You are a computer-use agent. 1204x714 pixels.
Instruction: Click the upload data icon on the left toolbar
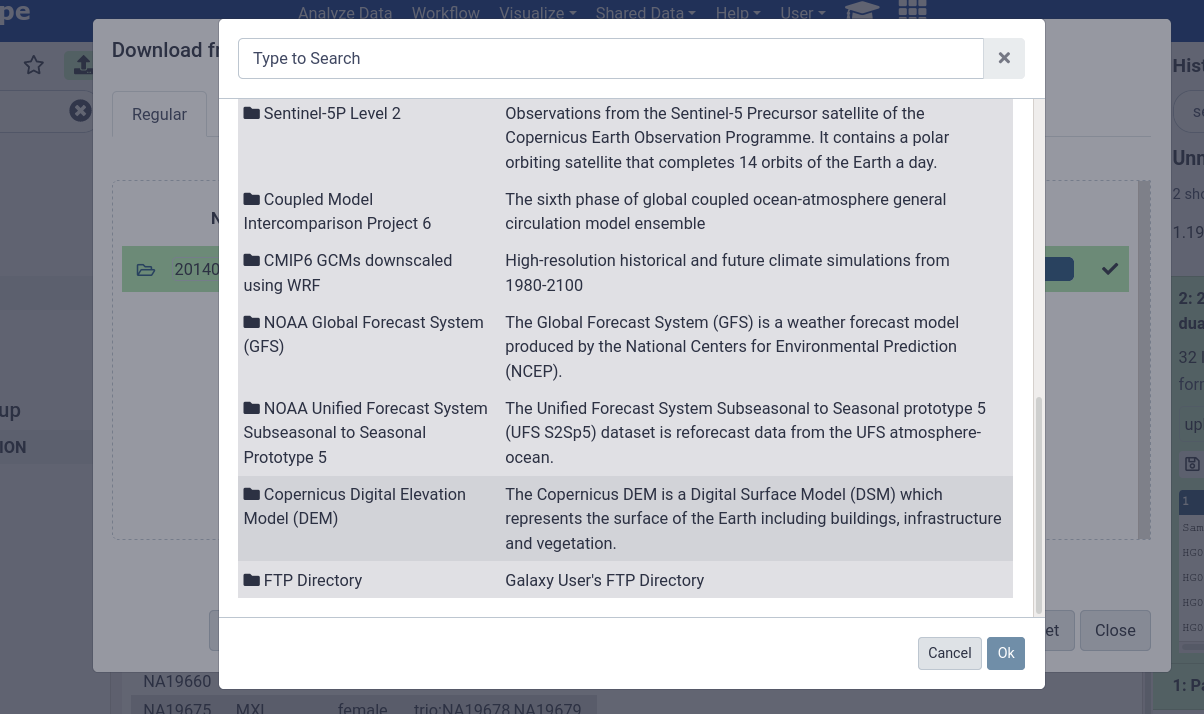pyautogui.click(x=82, y=64)
